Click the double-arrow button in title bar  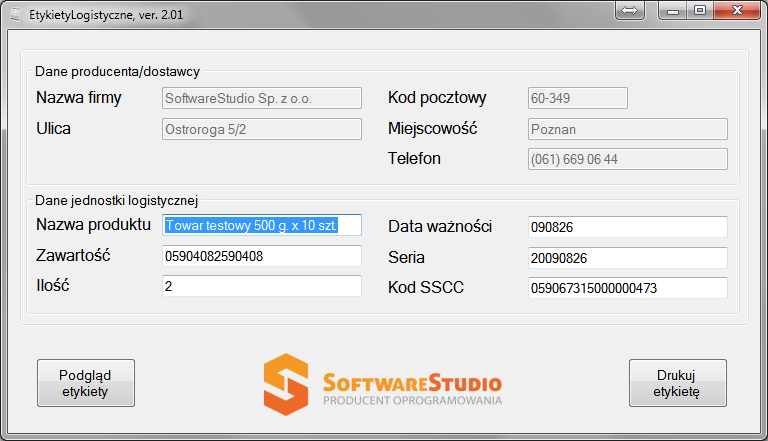point(629,10)
